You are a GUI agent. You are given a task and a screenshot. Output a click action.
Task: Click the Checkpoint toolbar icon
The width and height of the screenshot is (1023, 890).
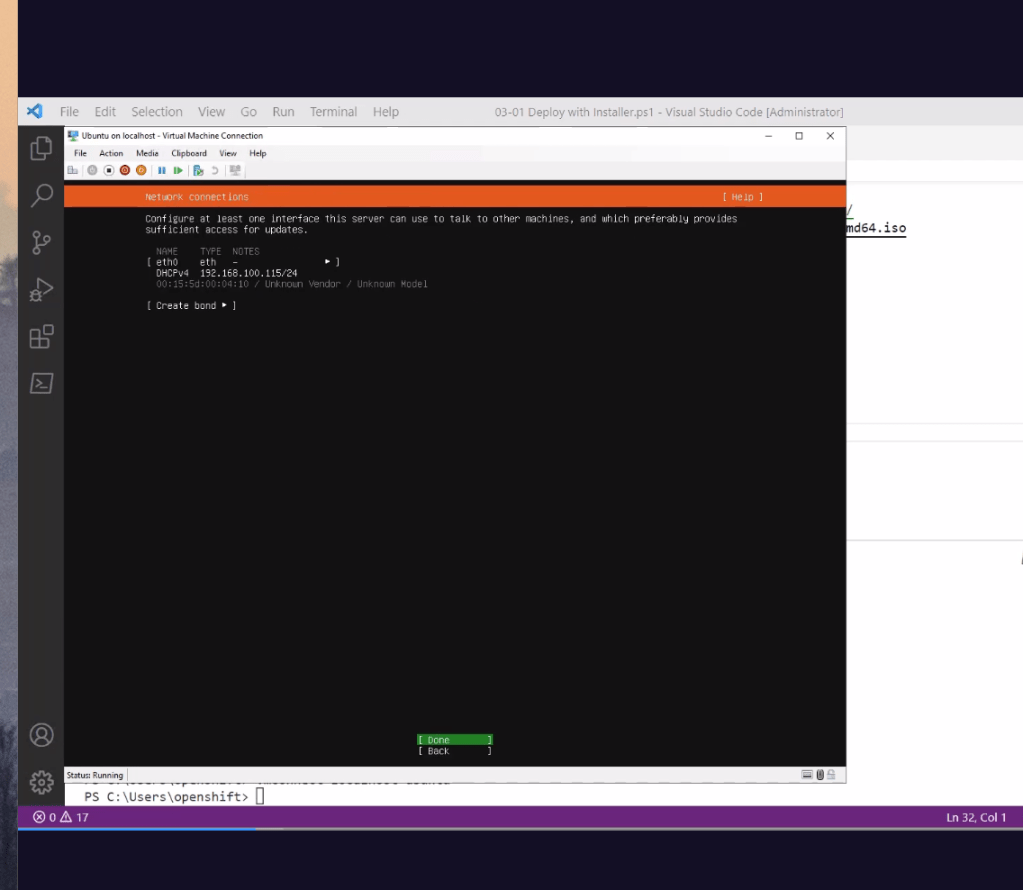198,170
